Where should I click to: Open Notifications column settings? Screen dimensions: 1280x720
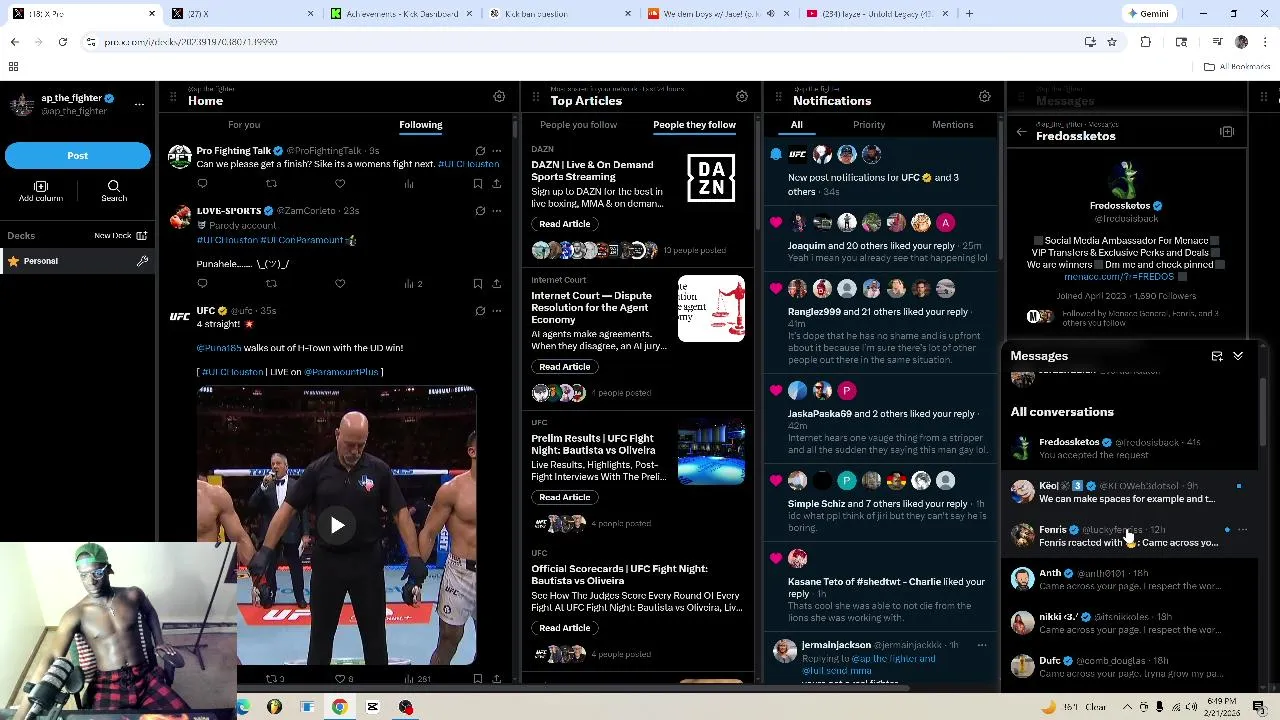985,96
